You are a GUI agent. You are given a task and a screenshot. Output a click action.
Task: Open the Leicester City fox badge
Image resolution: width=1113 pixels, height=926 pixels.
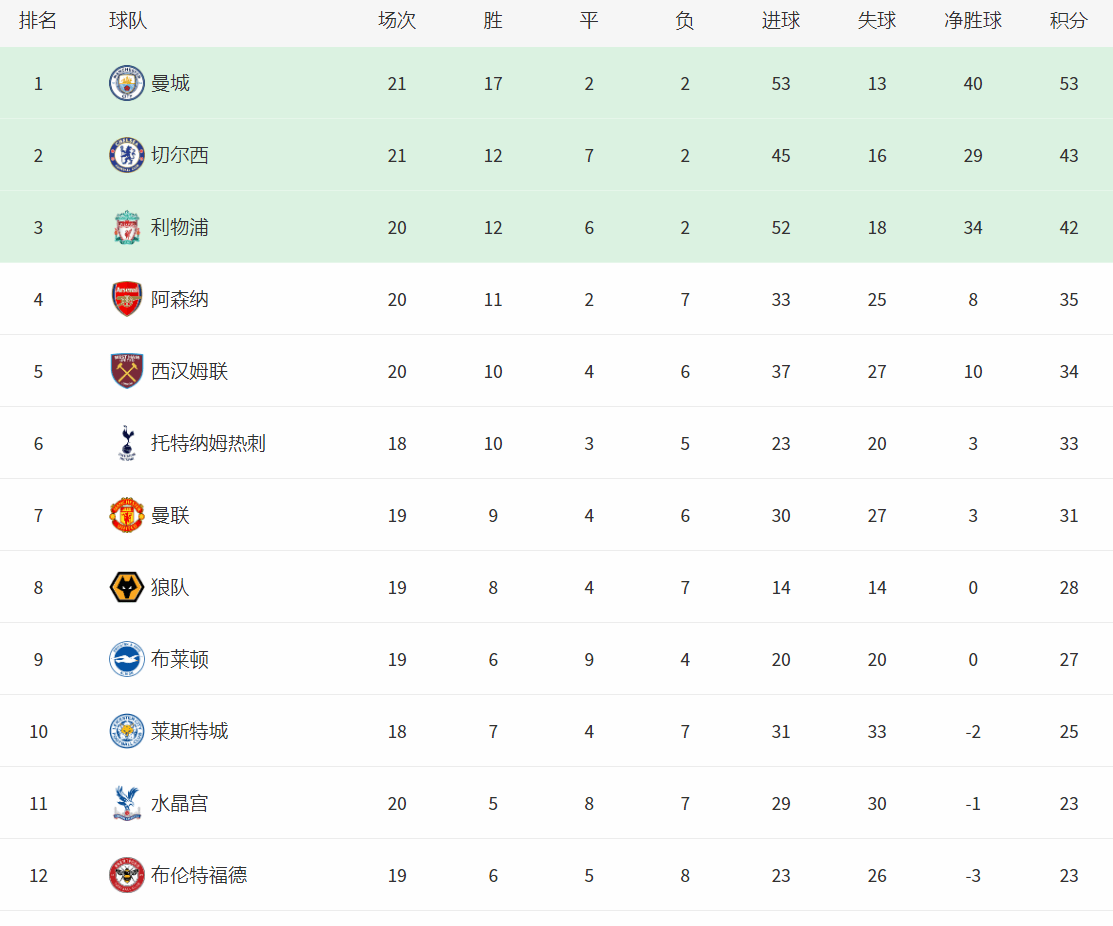127,731
